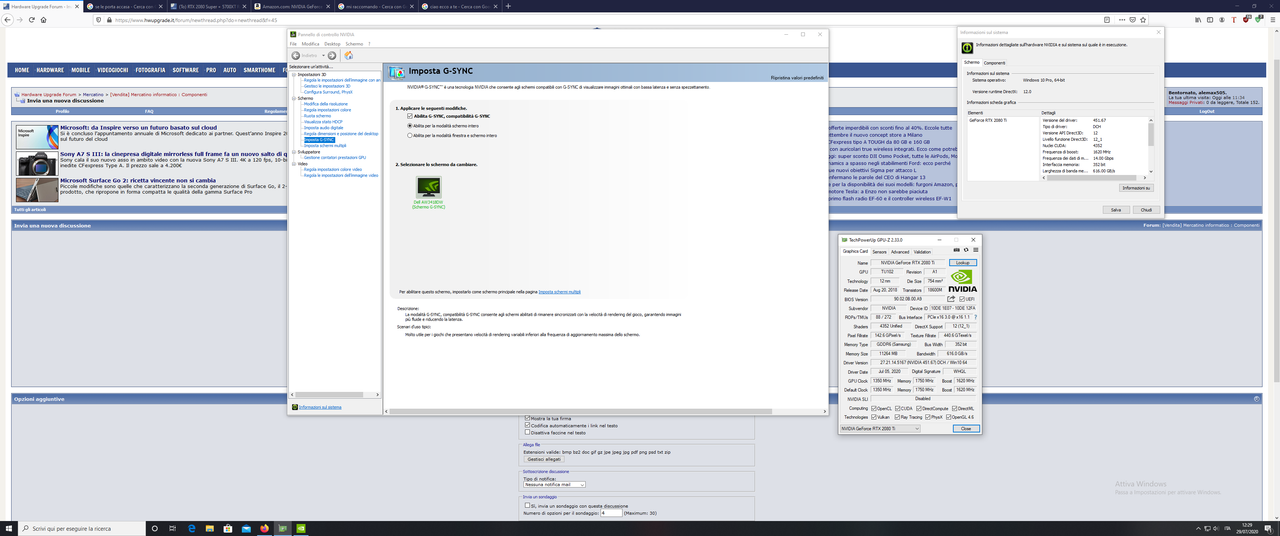Toggle 'Disattiva faccine nel testo' checkbox
Viewport: 1280px width, 536px height.
click(528, 432)
